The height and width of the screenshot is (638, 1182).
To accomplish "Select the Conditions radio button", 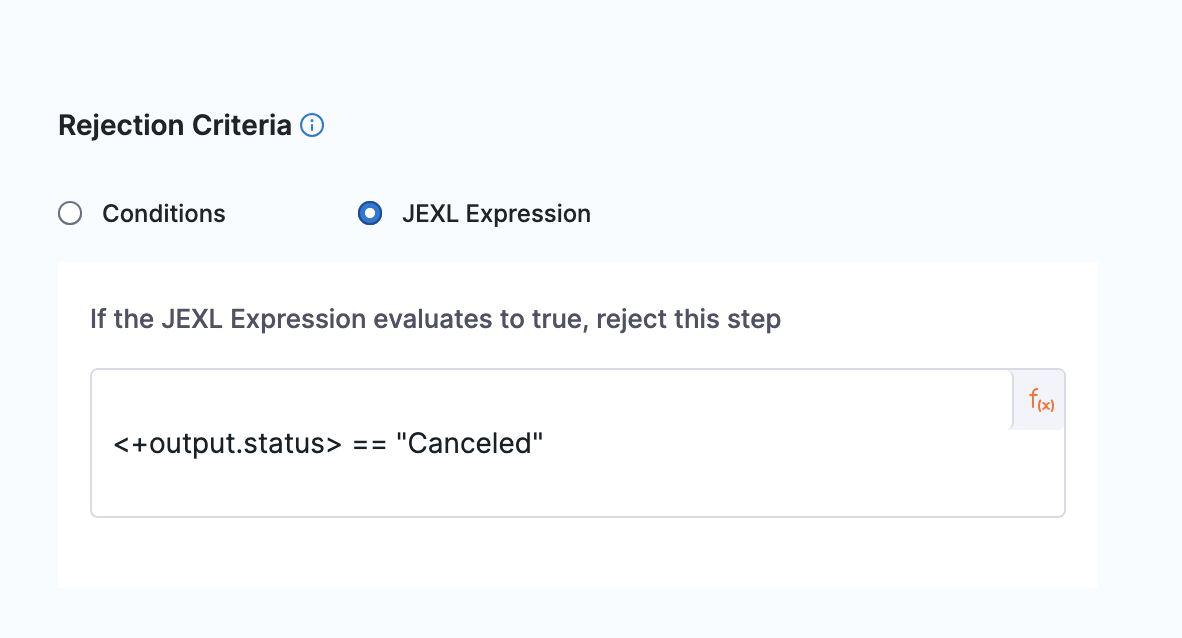I will [x=70, y=214].
